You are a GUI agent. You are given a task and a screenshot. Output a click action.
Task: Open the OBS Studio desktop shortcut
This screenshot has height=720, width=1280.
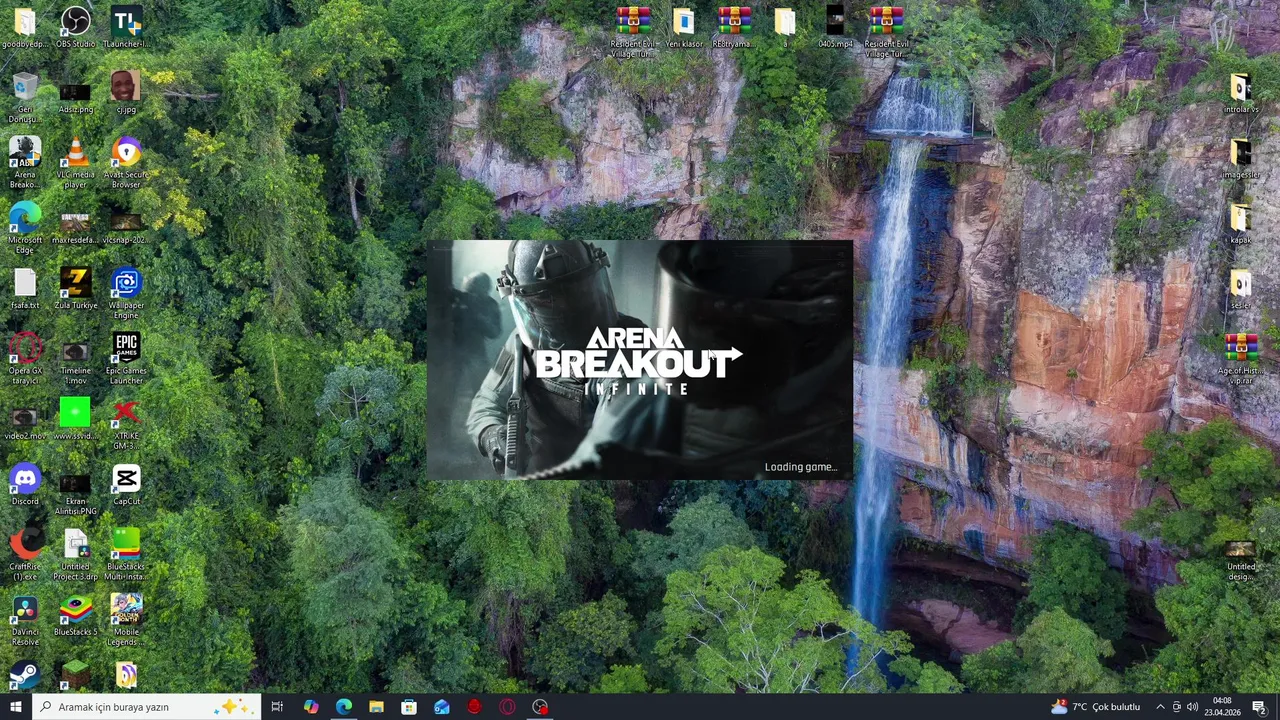pos(75,27)
